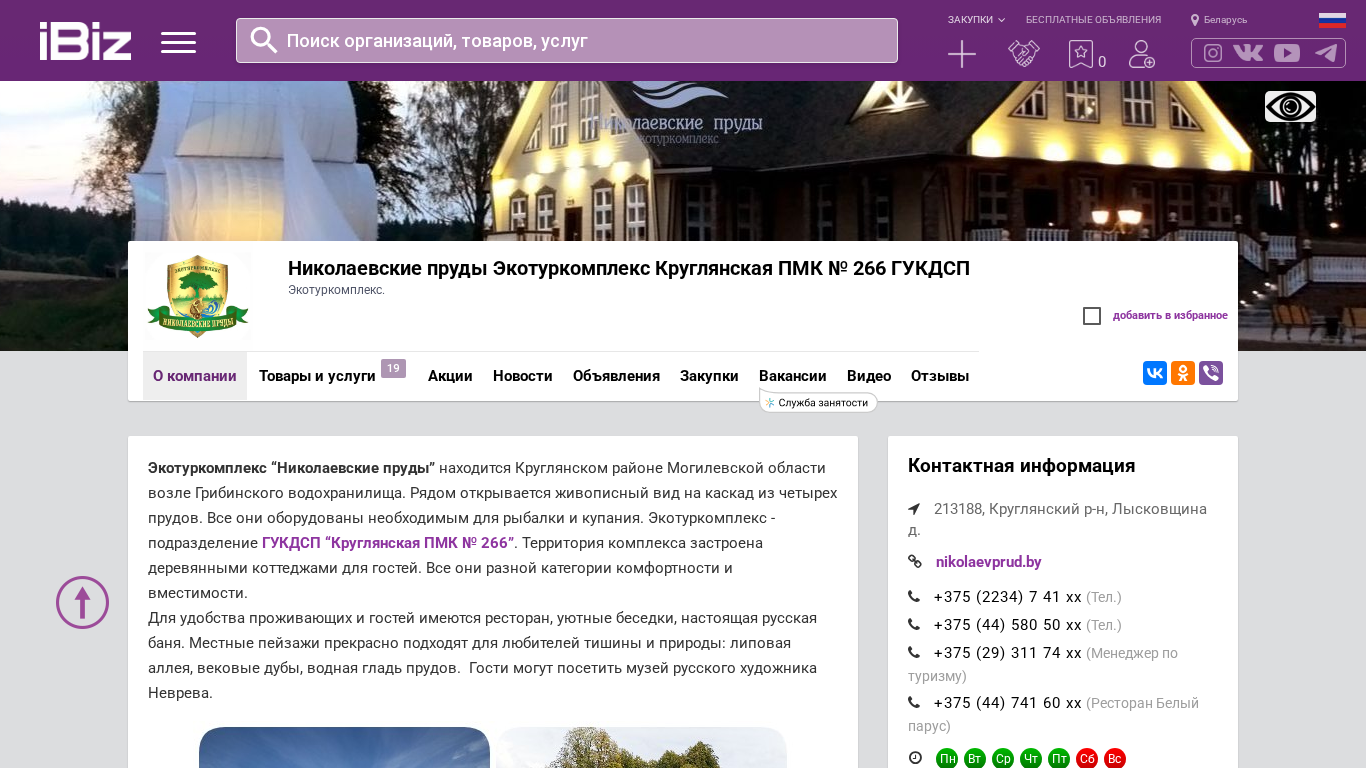Switch to the Вакансии tab

pos(793,376)
